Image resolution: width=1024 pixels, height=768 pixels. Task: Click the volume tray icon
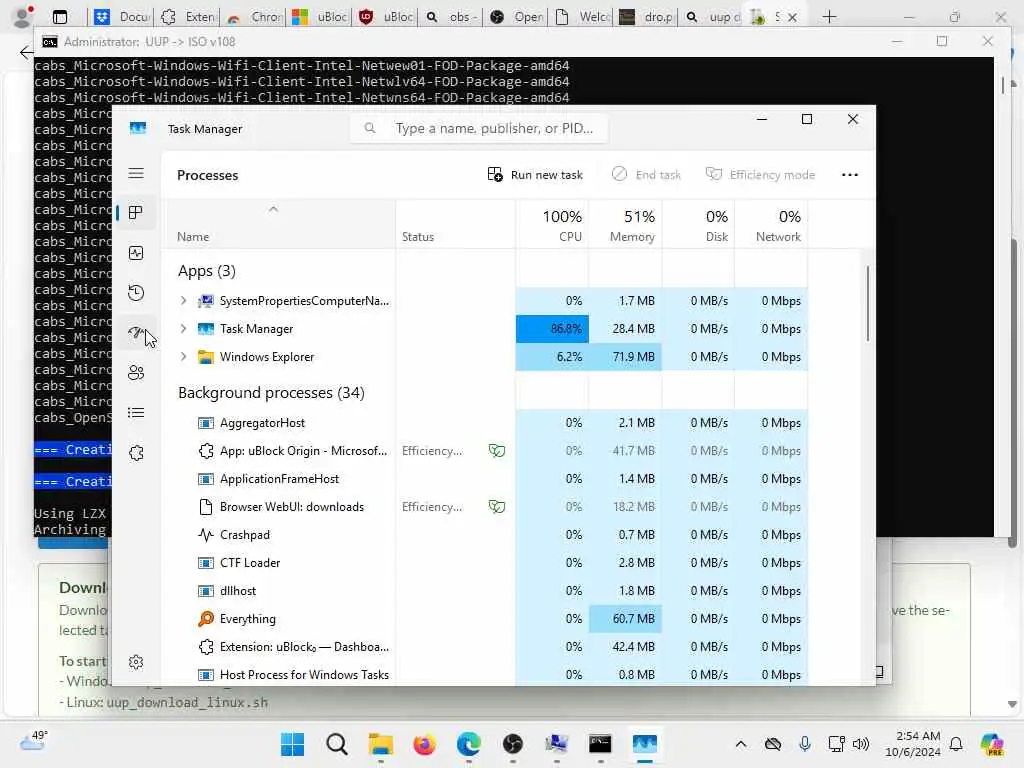coord(861,744)
